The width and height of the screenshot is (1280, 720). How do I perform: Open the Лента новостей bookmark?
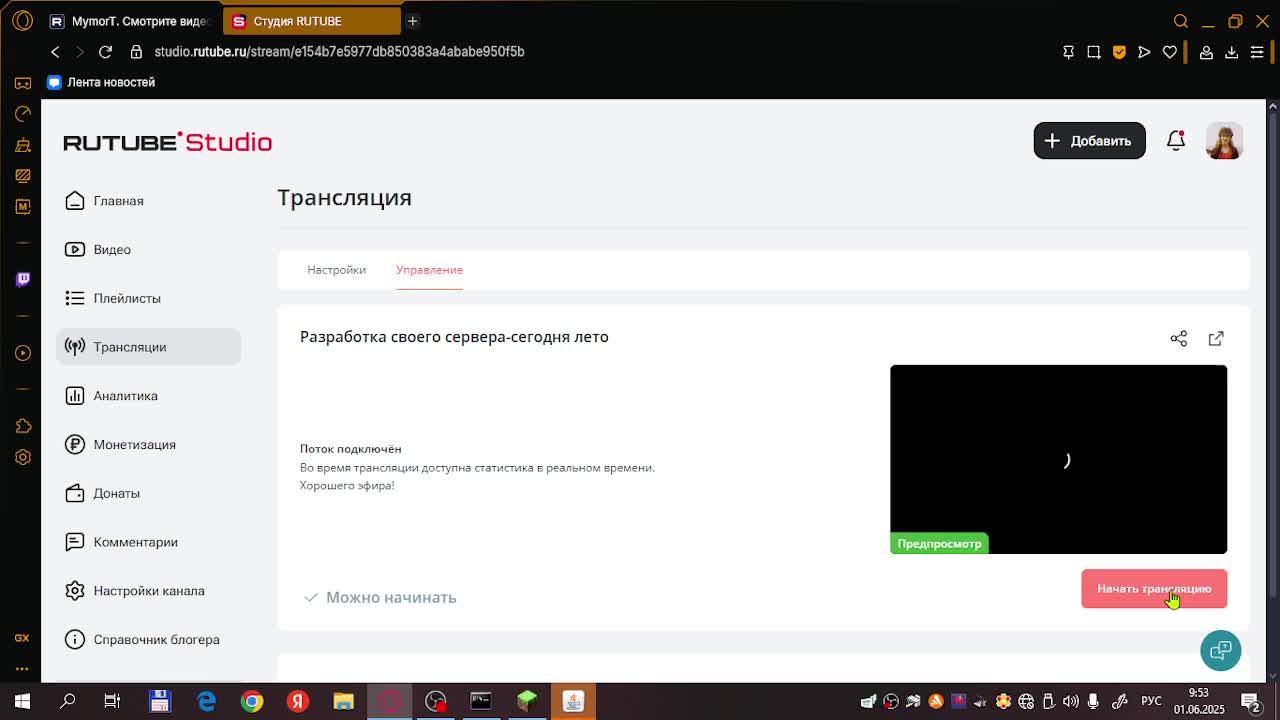click(101, 82)
